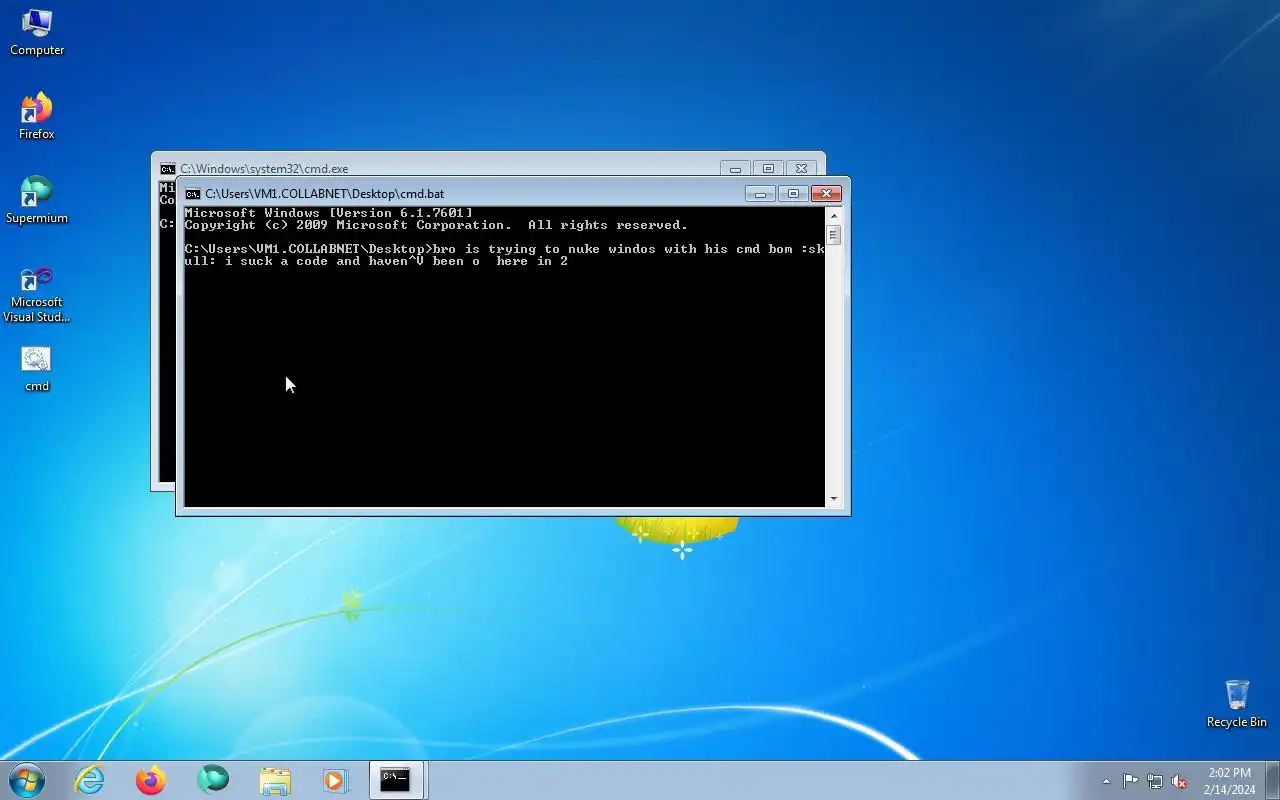Close the background cmd.exe window
Viewport: 1280px width, 800px height.
pyautogui.click(x=801, y=168)
